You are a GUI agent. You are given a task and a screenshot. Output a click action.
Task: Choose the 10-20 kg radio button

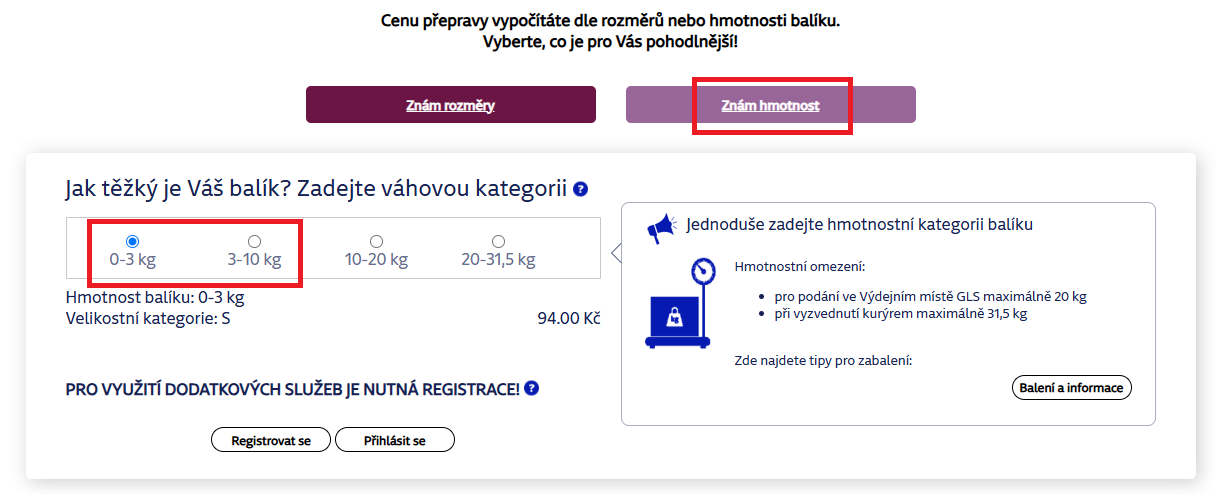coord(376,241)
